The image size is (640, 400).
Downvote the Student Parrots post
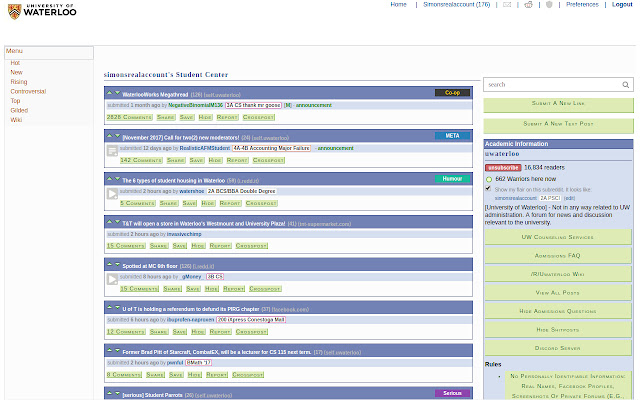[117, 393]
